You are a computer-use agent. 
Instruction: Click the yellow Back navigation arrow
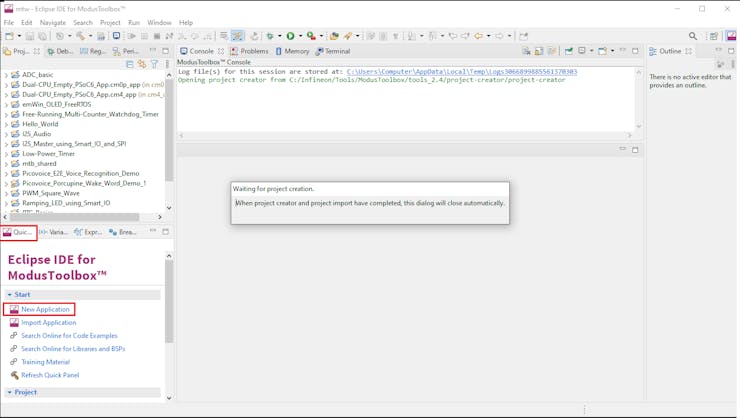[x=479, y=36]
